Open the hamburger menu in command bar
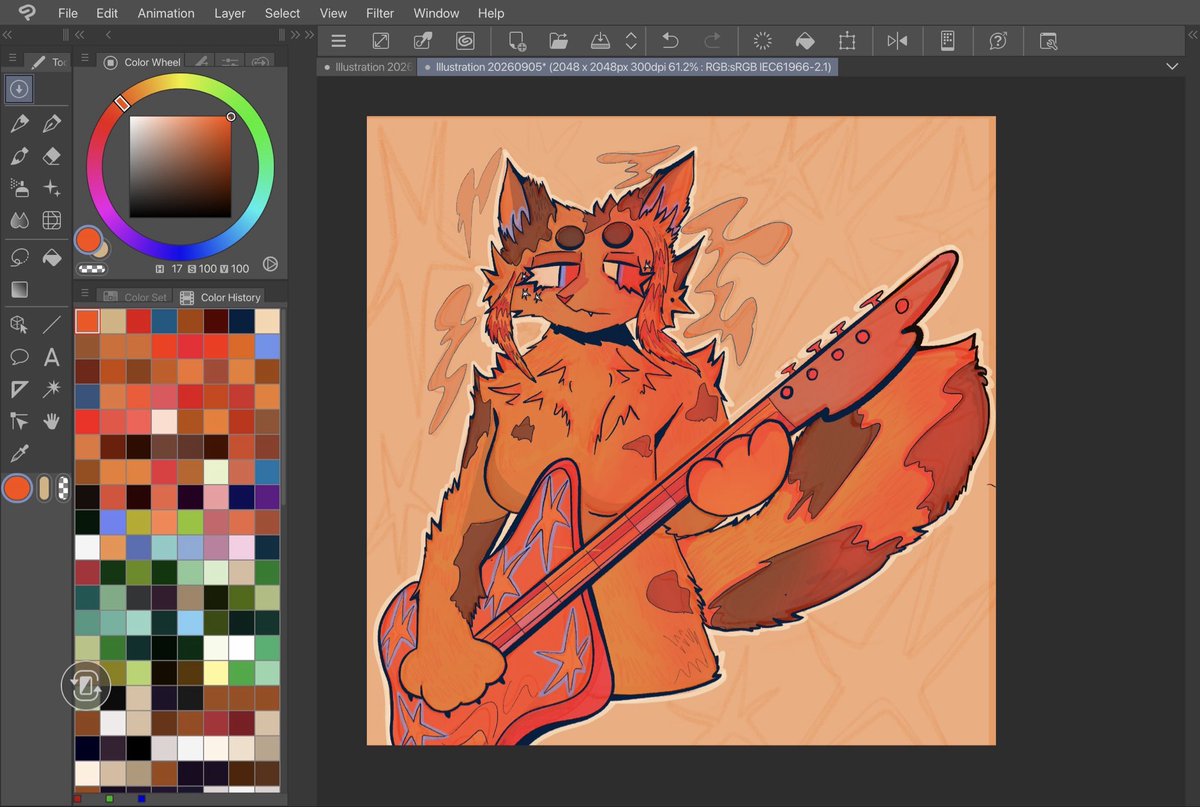The height and width of the screenshot is (807, 1200). pos(338,41)
